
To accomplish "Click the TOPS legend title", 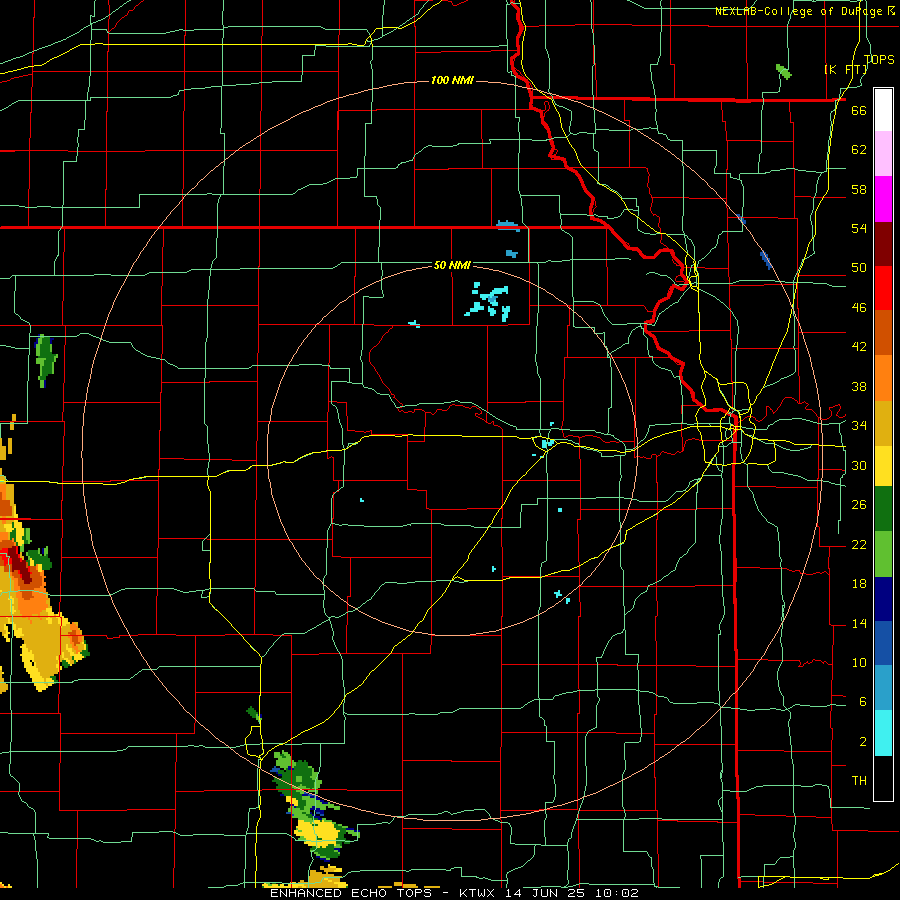I will click(x=879, y=59).
